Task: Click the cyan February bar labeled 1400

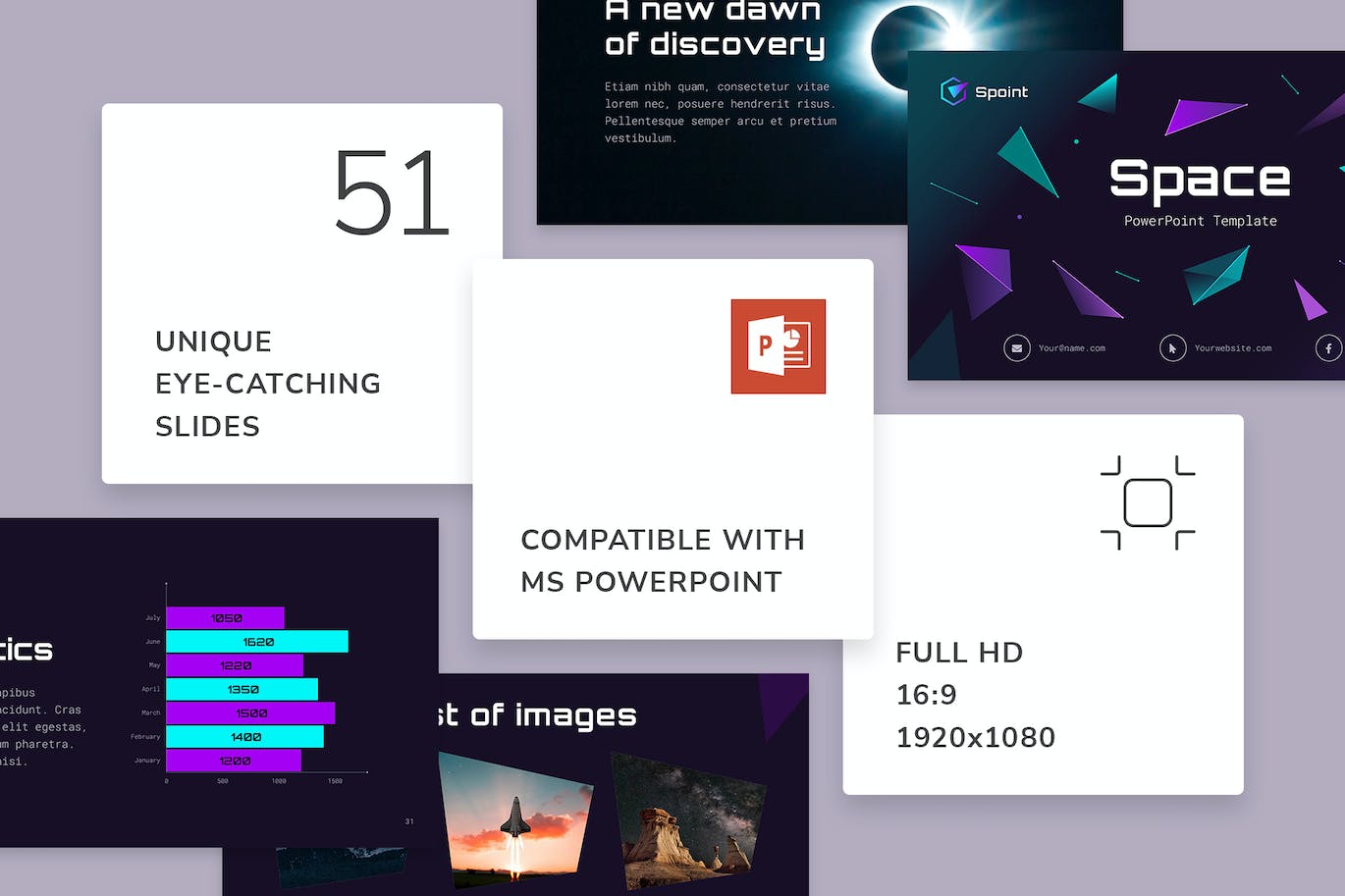Action: click(244, 737)
